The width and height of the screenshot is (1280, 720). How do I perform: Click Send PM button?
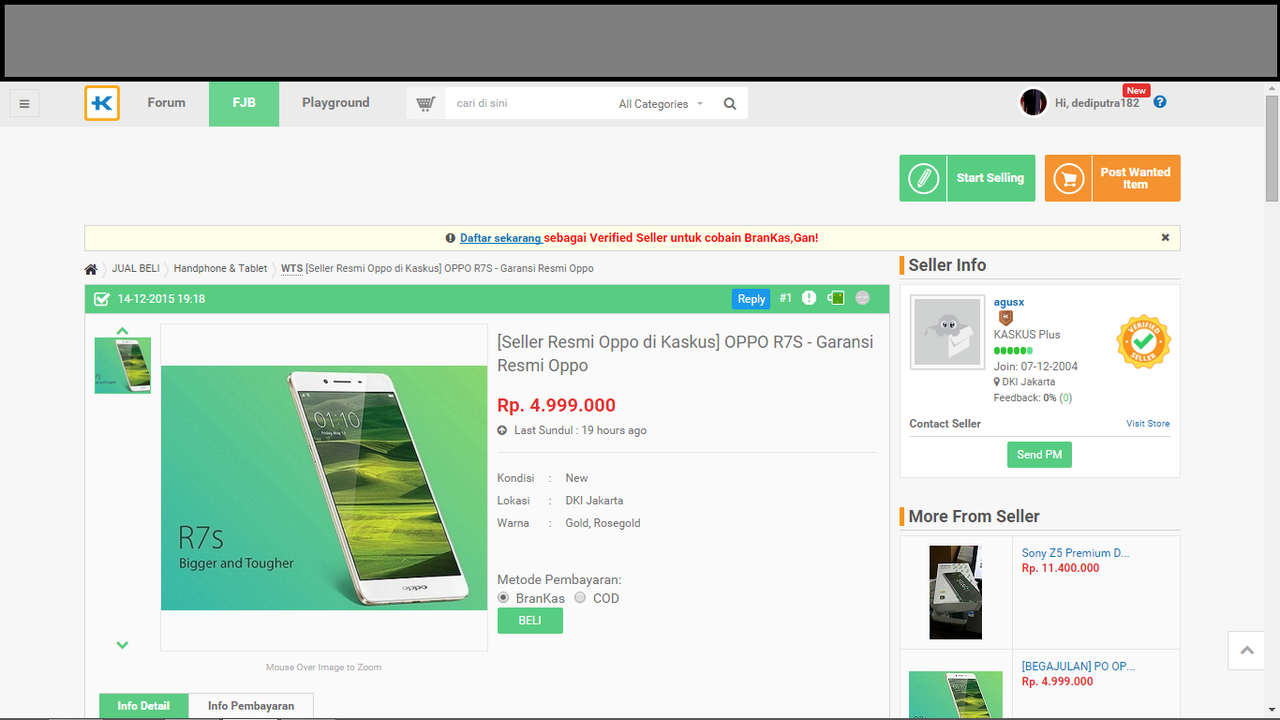click(x=1039, y=455)
